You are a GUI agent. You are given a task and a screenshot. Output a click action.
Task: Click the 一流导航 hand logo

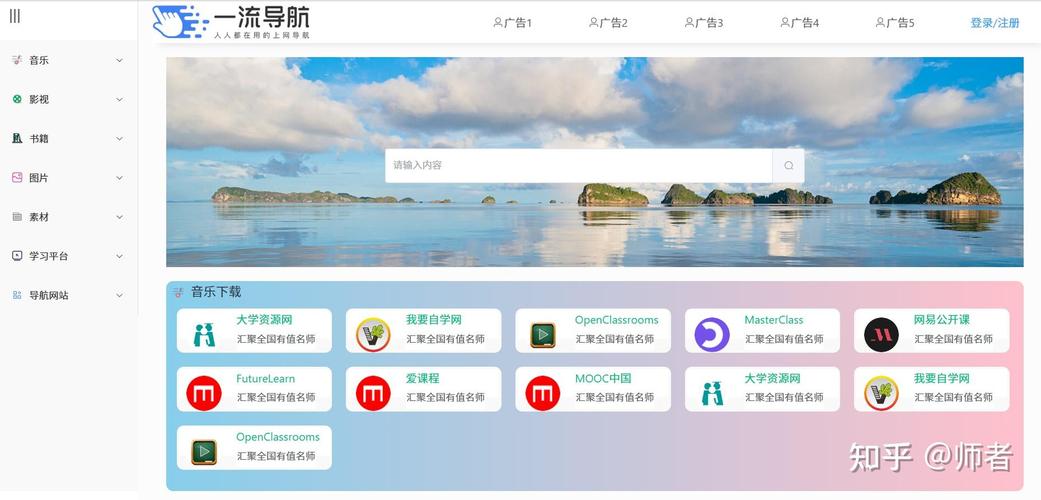coord(181,21)
